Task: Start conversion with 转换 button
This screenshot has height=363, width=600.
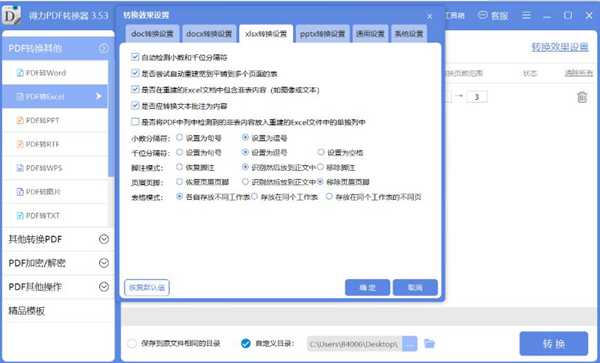Action: click(553, 343)
